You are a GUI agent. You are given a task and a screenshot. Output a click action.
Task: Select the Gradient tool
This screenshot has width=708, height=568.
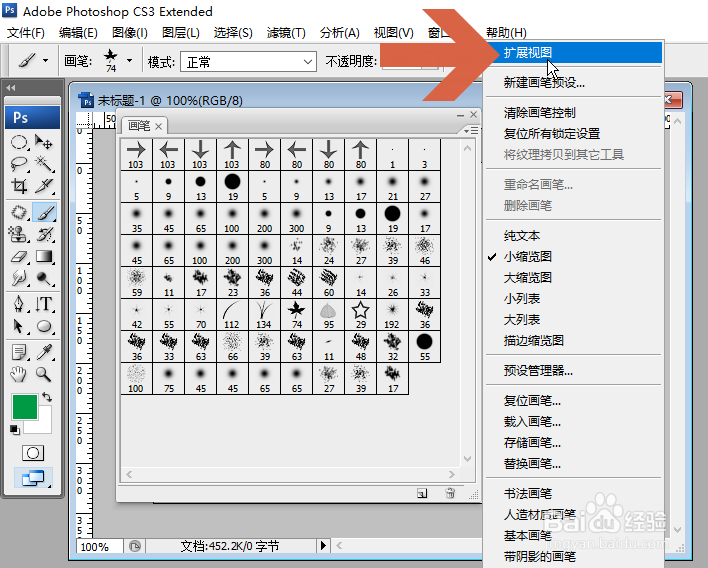click(44, 256)
